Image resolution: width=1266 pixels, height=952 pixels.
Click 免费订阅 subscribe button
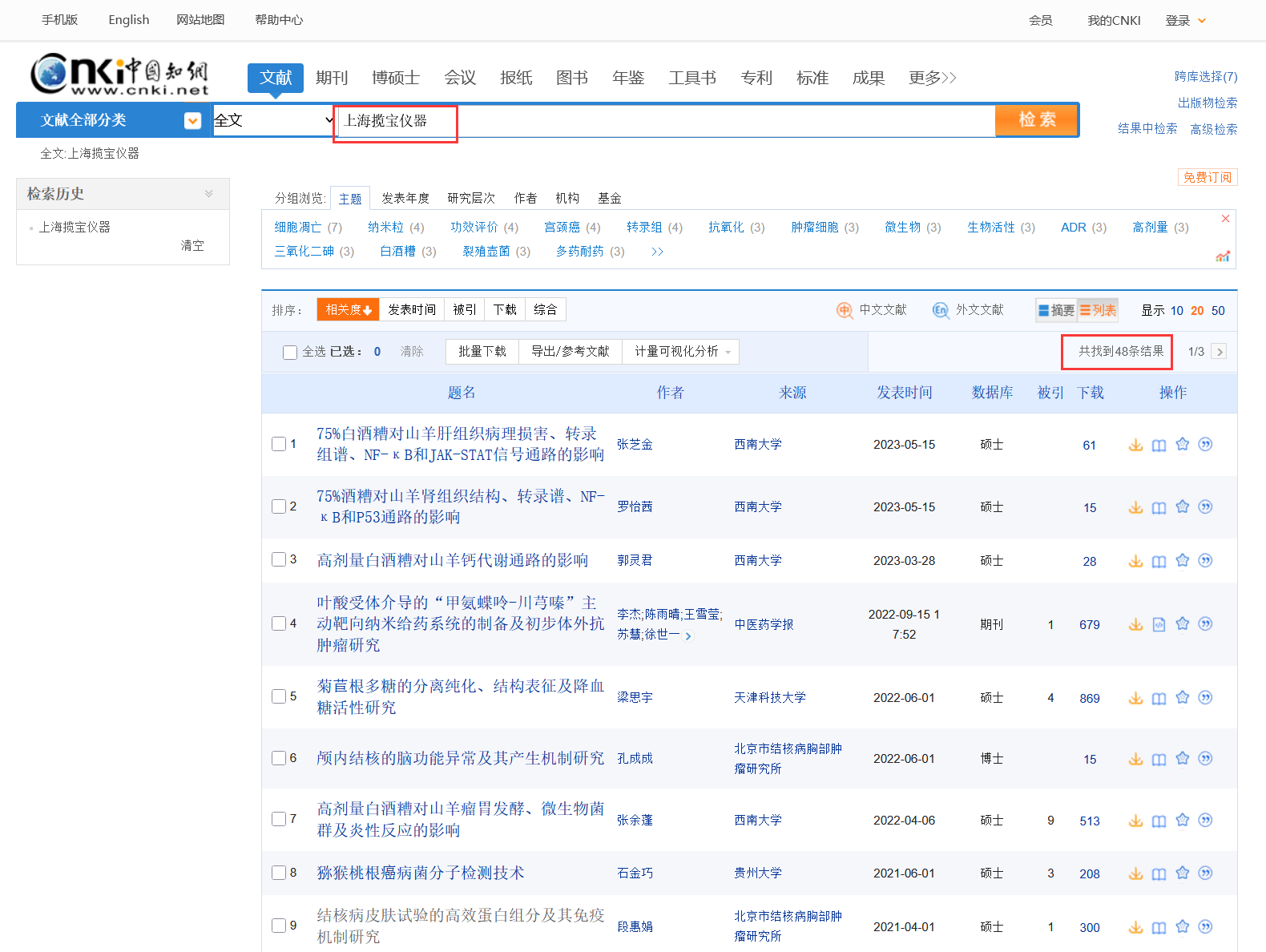point(1208,177)
